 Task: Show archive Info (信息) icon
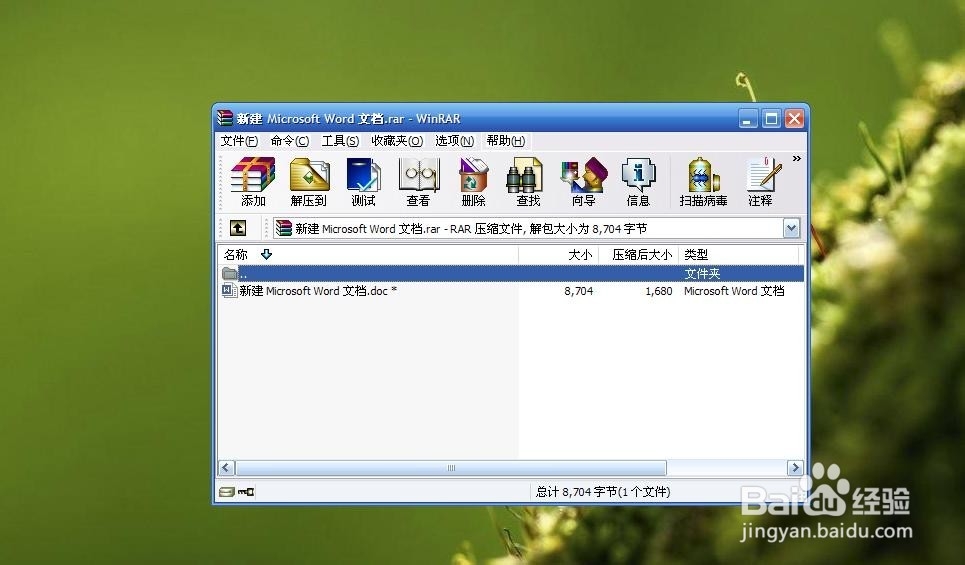tap(638, 182)
